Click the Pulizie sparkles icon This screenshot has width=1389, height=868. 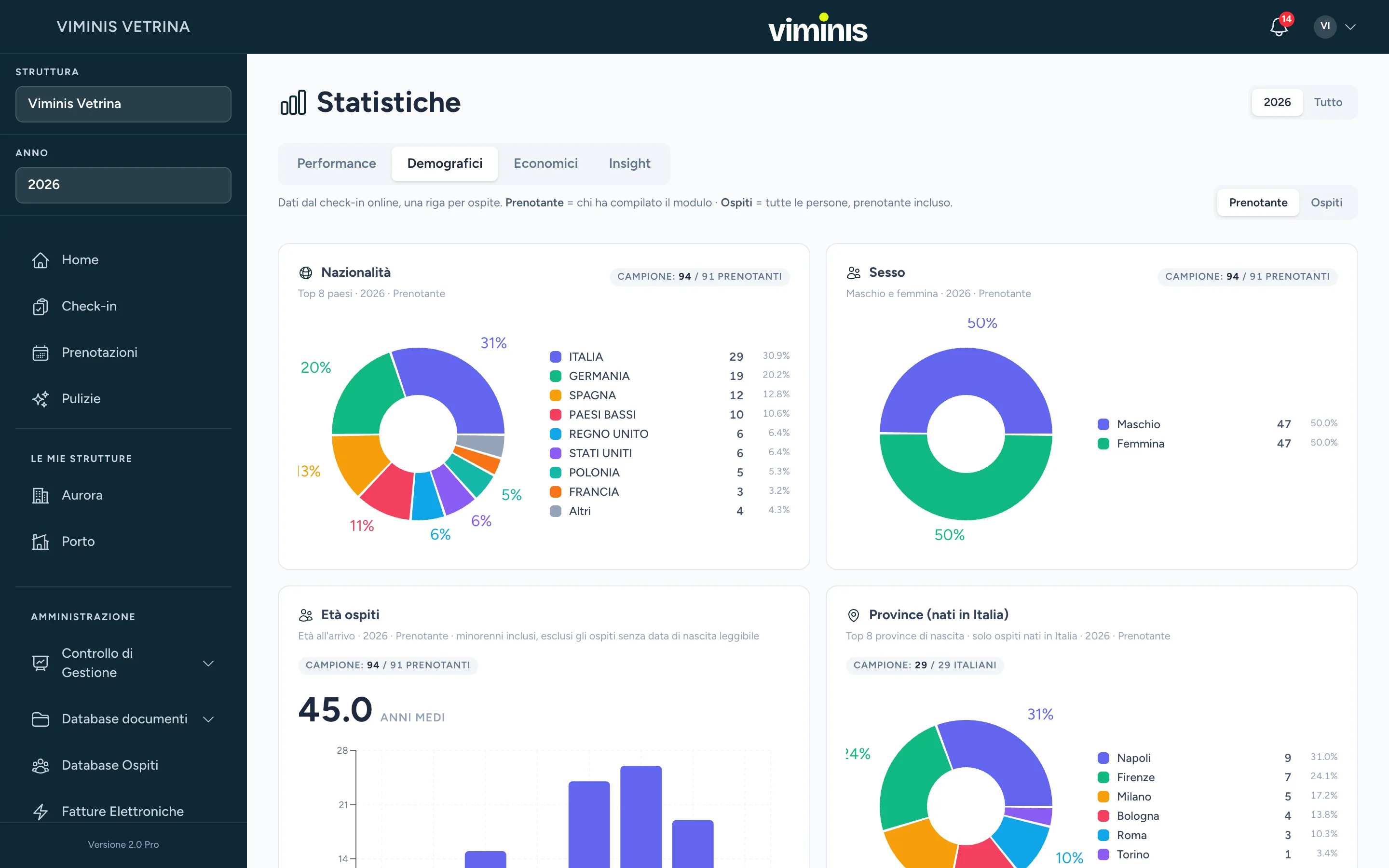click(x=40, y=399)
